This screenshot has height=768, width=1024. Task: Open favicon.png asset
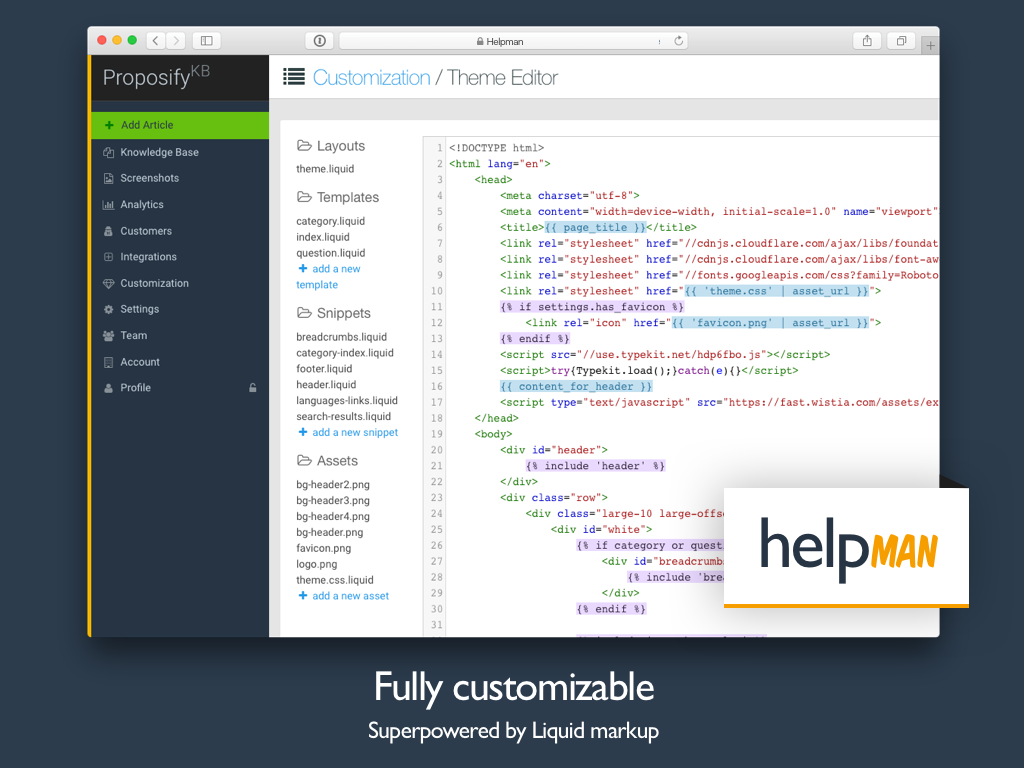[323, 549]
